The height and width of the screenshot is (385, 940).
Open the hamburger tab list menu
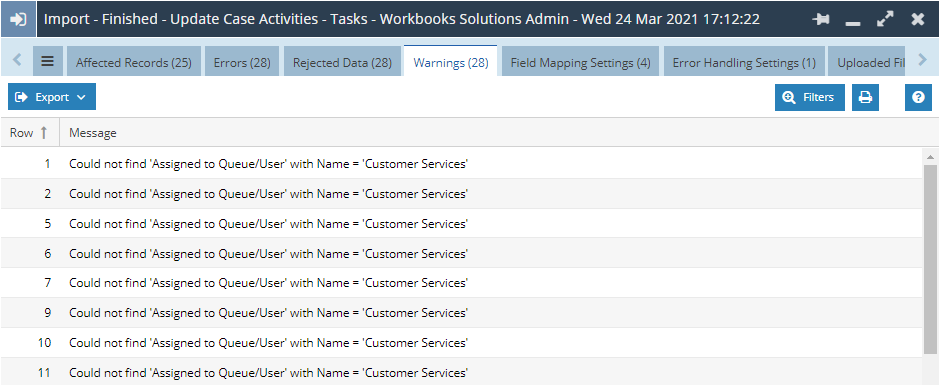pyautogui.click(x=48, y=61)
